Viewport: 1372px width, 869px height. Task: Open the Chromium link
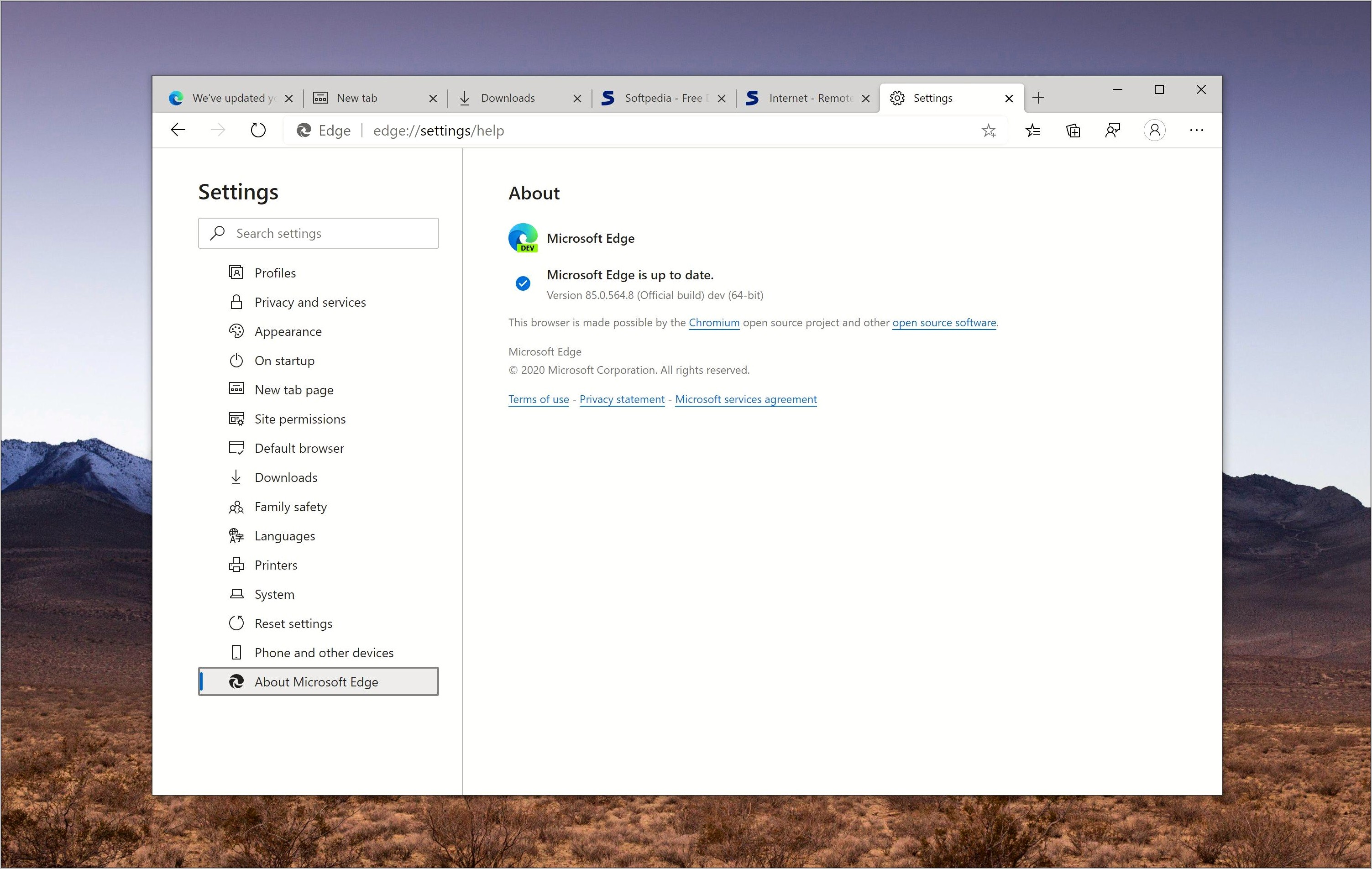tap(714, 323)
